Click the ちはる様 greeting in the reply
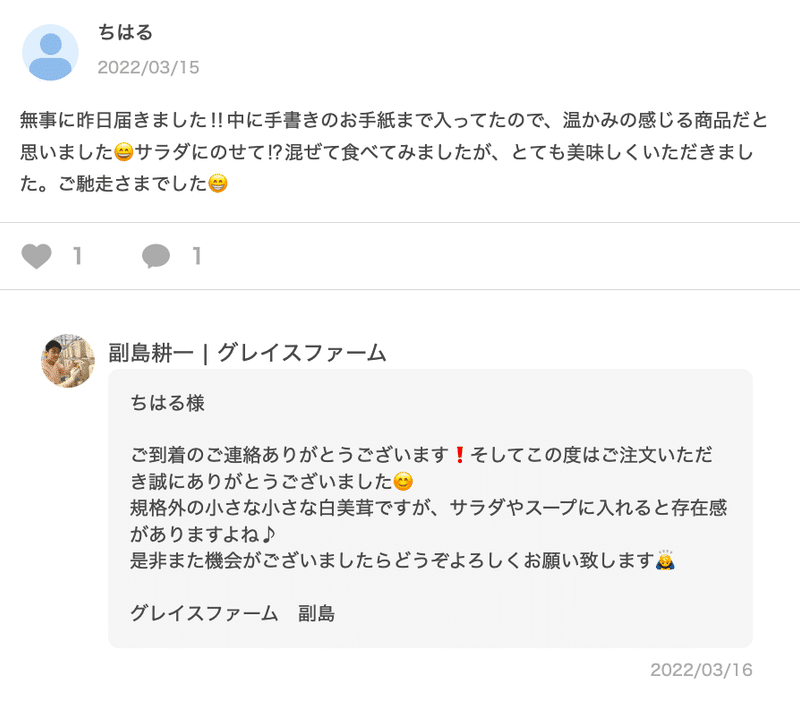800x727 pixels. pos(166,403)
